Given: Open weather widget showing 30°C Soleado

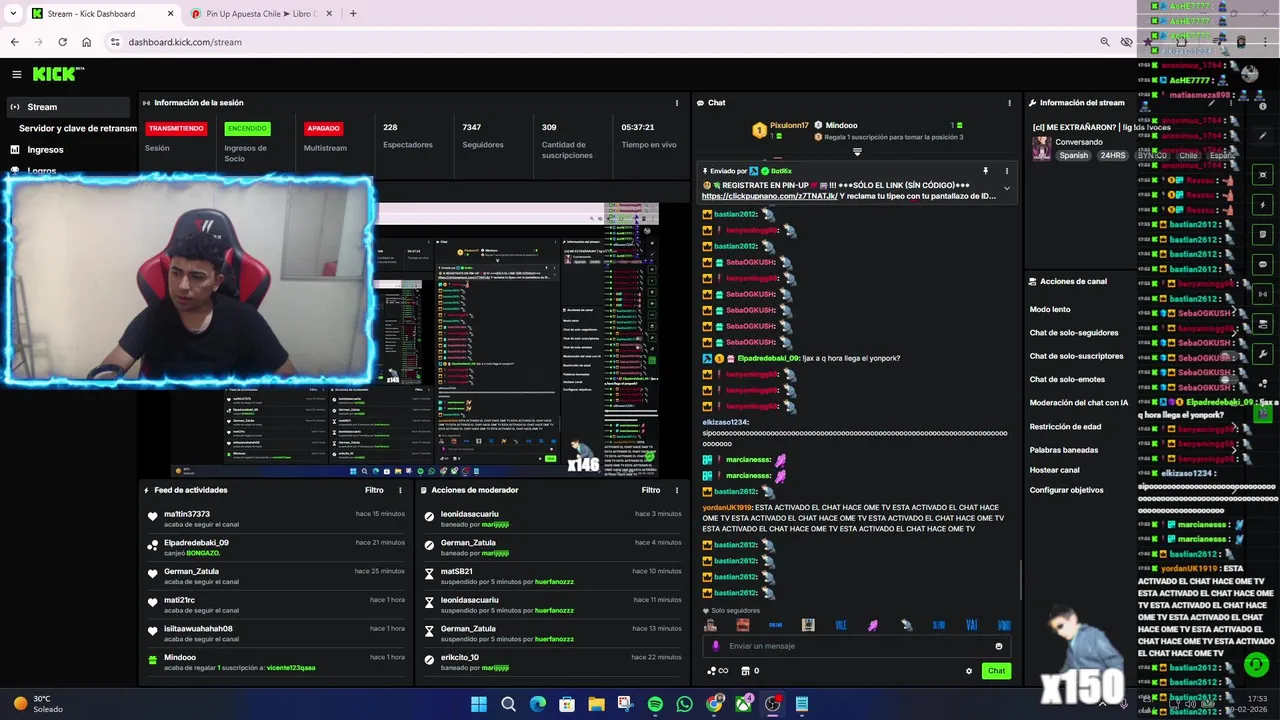Looking at the screenshot, I should point(40,704).
